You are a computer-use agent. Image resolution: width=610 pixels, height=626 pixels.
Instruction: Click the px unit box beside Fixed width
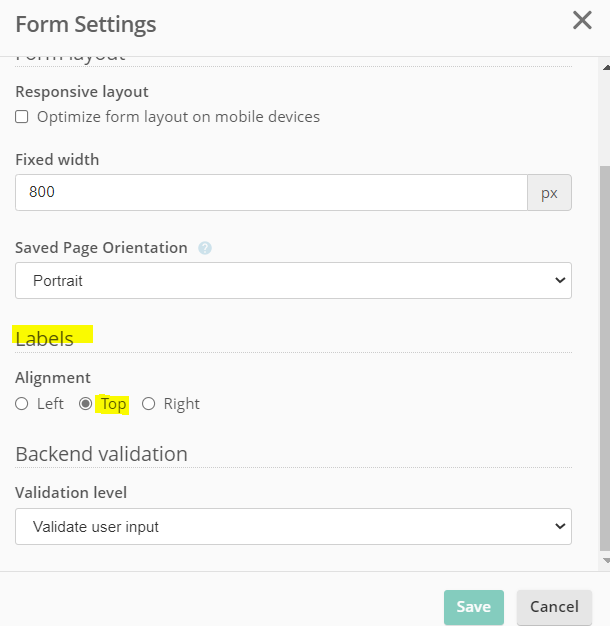pyautogui.click(x=549, y=193)
